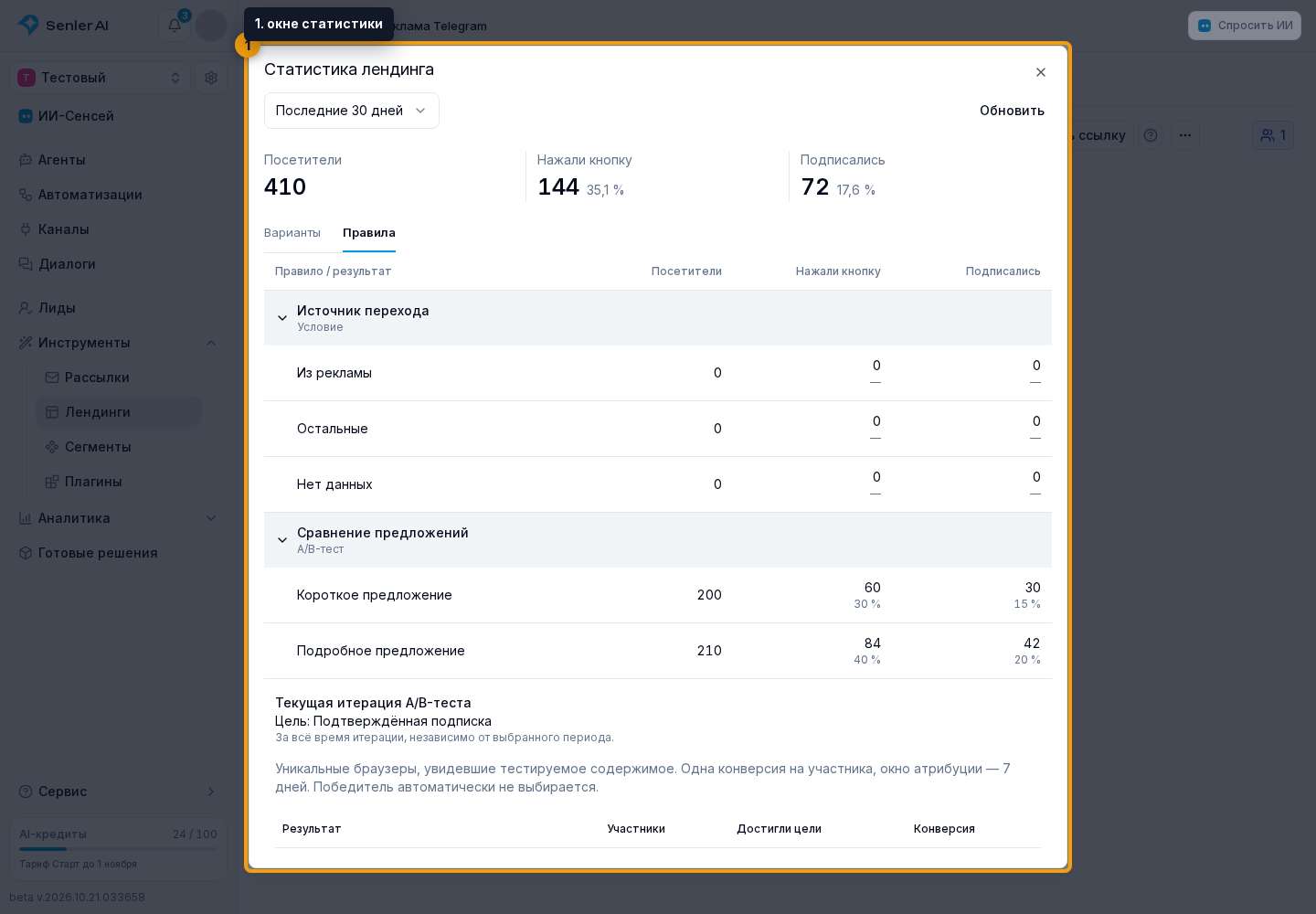Click the Подробное предложение row label
Screen dimensions: 1316x914
coord(381,651)
